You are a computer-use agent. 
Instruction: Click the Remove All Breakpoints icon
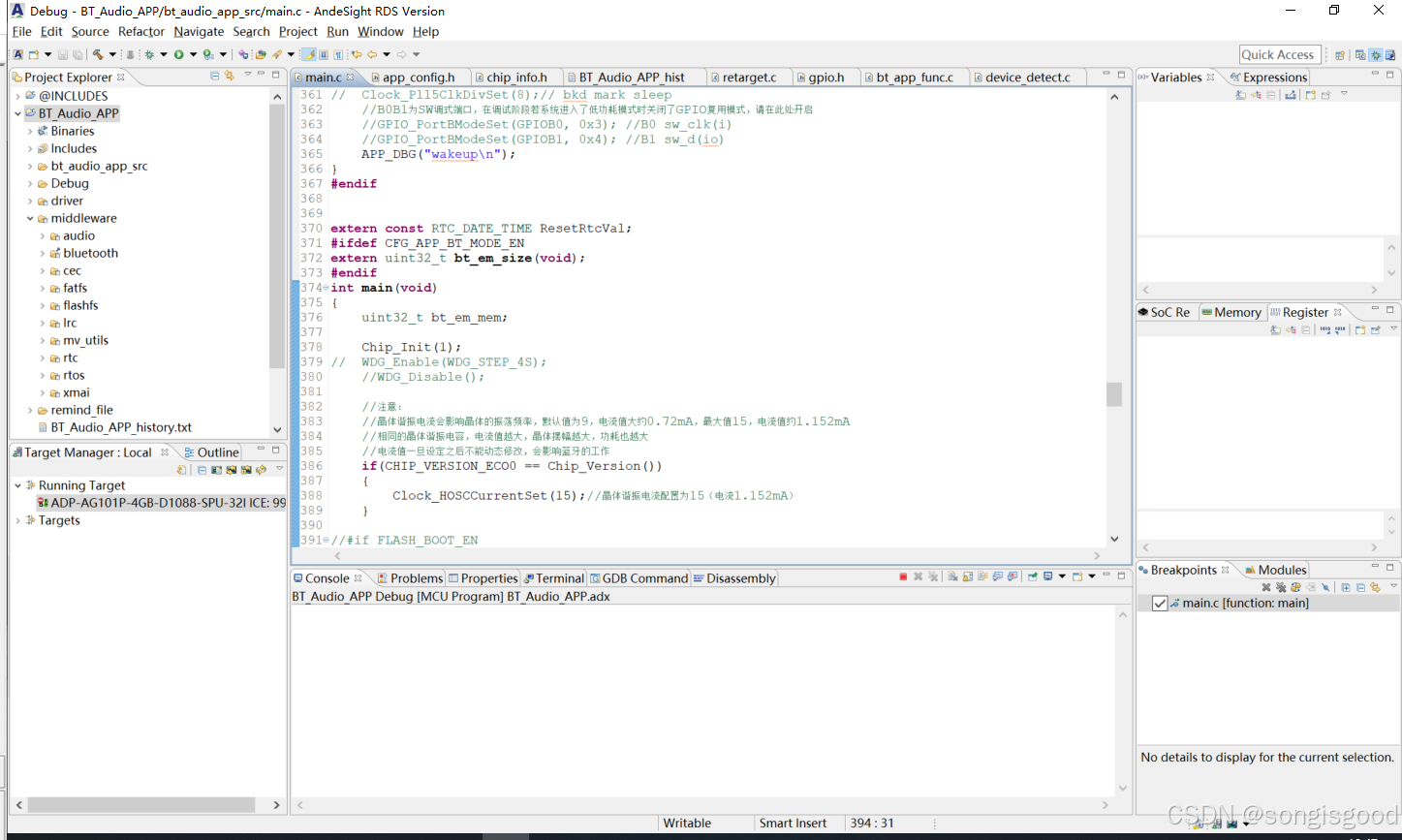click(x=1282, y=588)
